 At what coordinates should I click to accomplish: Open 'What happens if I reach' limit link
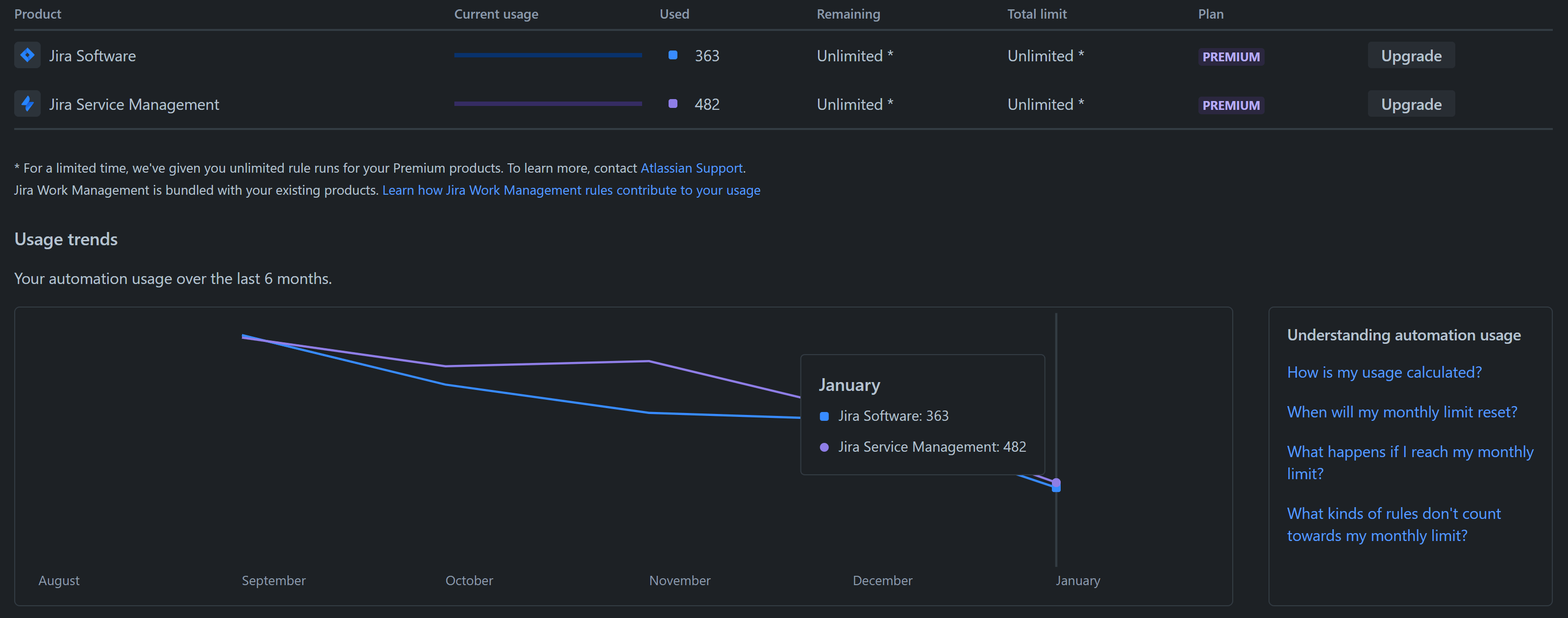[1409, 452]
